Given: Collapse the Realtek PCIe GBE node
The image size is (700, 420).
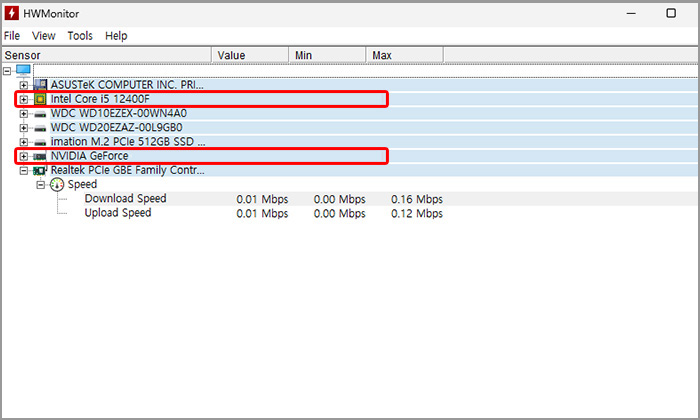Looking at the screenshot, I should point(24,170).
